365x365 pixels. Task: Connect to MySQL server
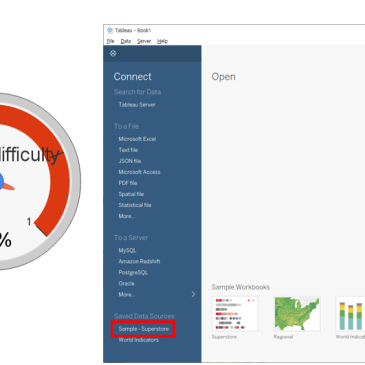tap(127, 250)
